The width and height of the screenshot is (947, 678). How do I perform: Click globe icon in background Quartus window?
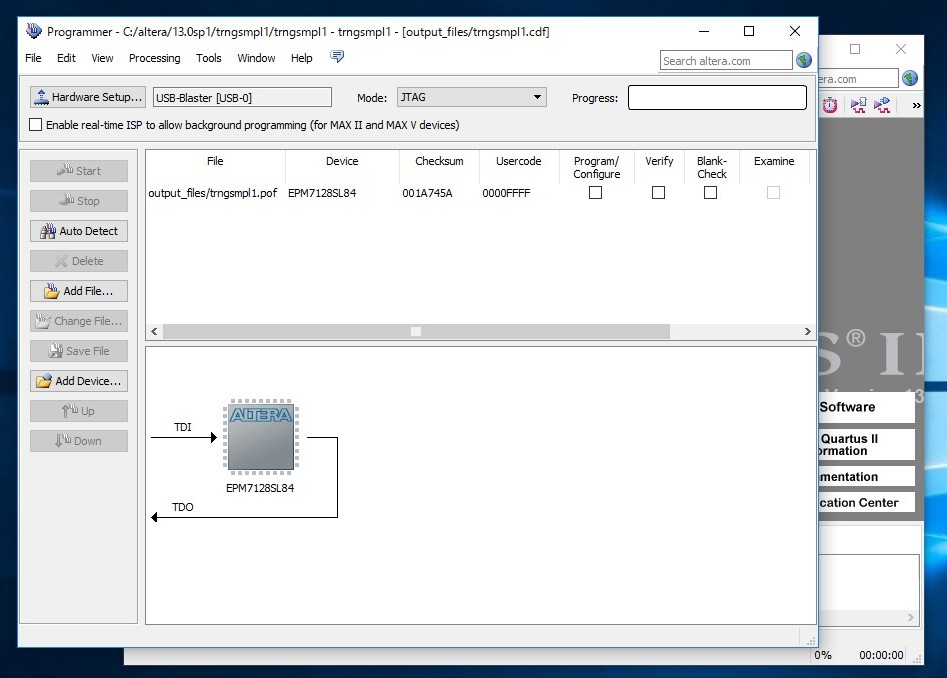910,78
